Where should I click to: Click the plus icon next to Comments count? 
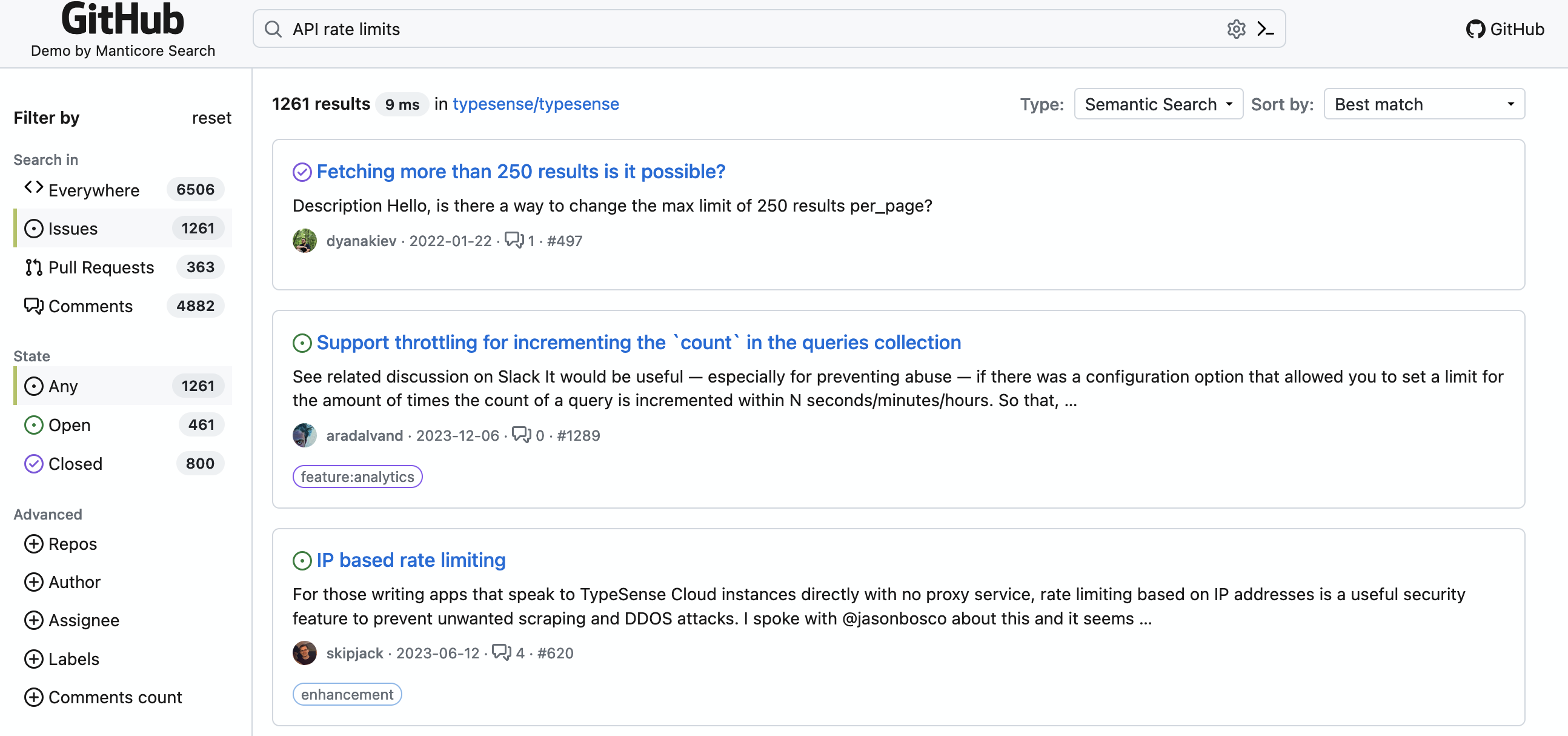coord(33,697)
